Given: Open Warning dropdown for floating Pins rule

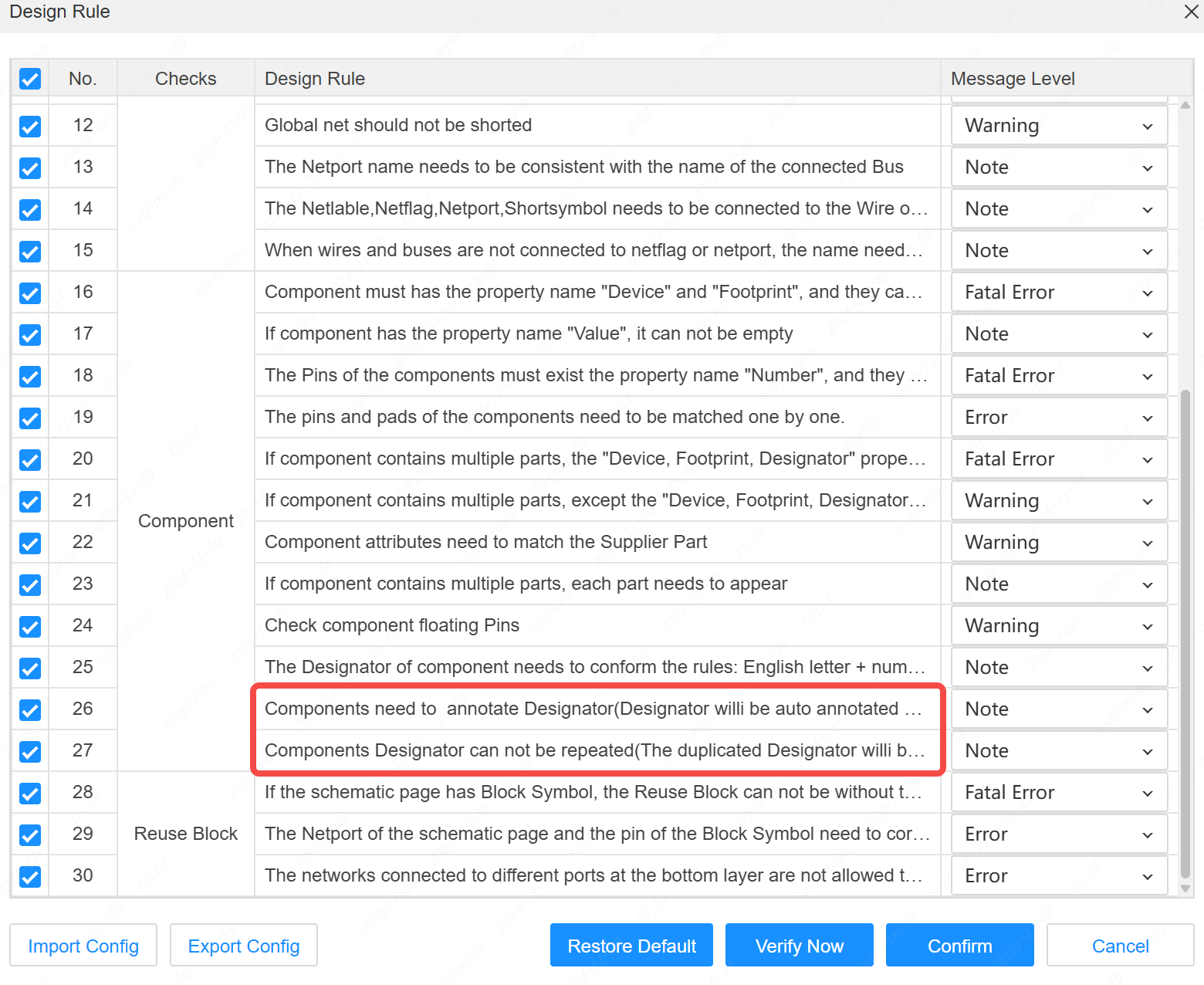Looking at the screenshot, I should (x=1059, y=626).
